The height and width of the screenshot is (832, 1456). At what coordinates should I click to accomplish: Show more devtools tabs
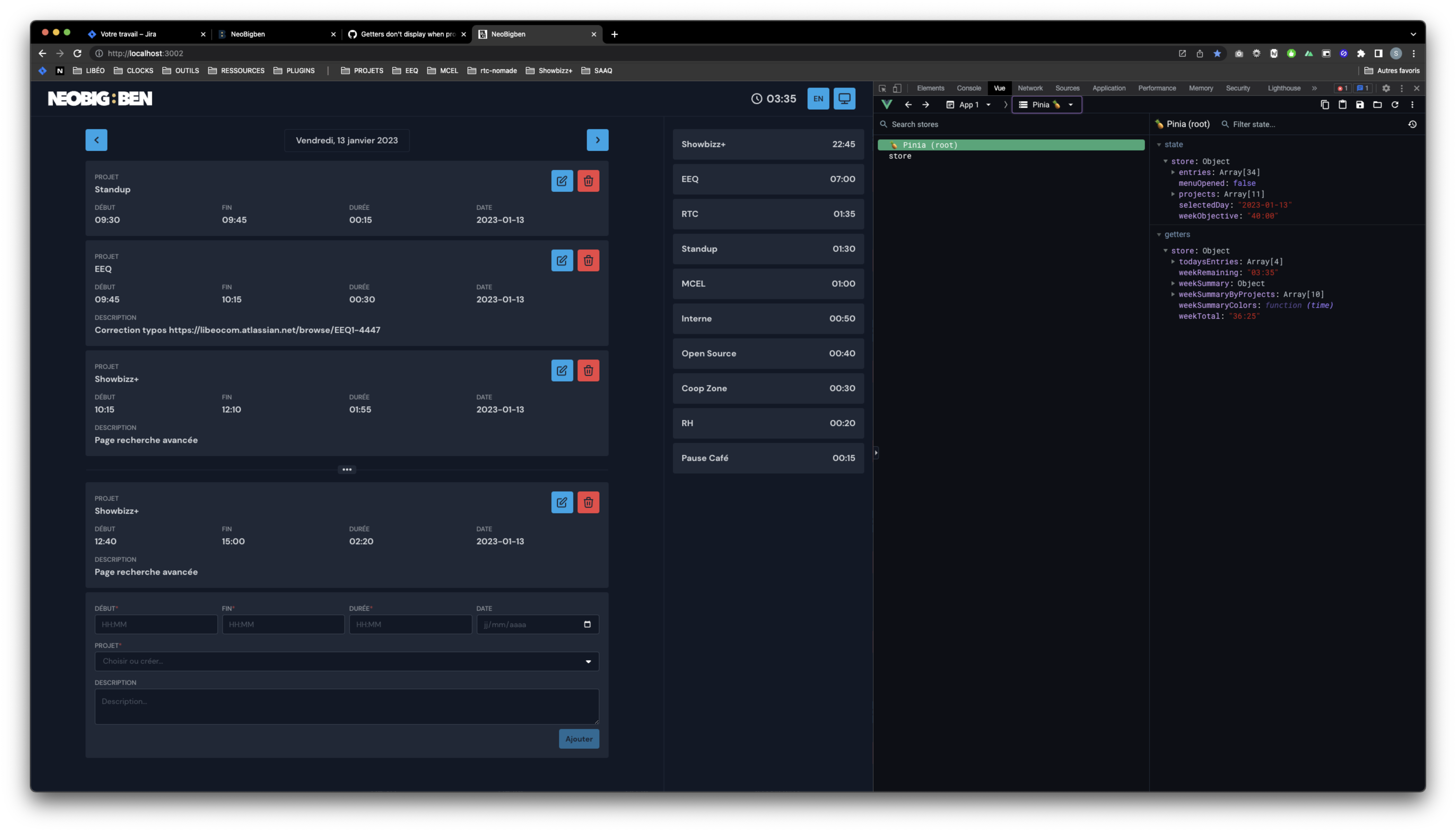coord(1314,88)
